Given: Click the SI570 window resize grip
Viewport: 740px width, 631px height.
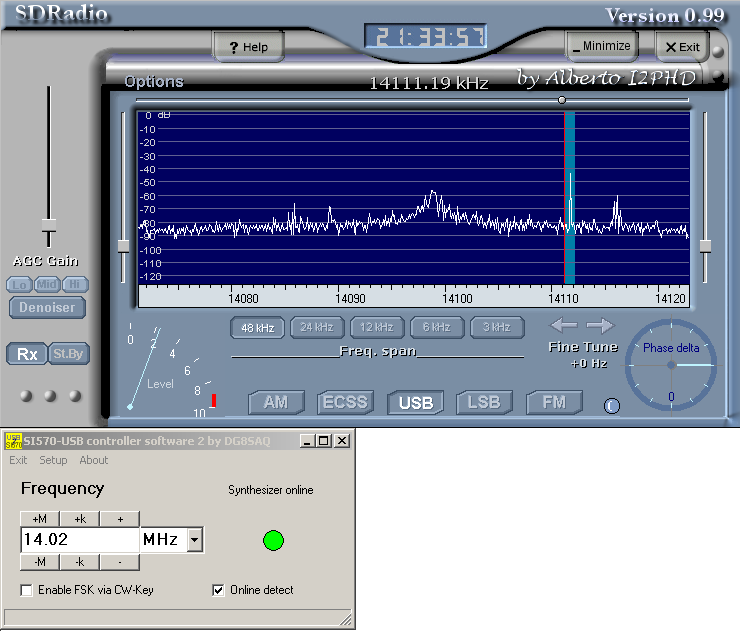Looking at the screenshot, I should coord(346,619).
